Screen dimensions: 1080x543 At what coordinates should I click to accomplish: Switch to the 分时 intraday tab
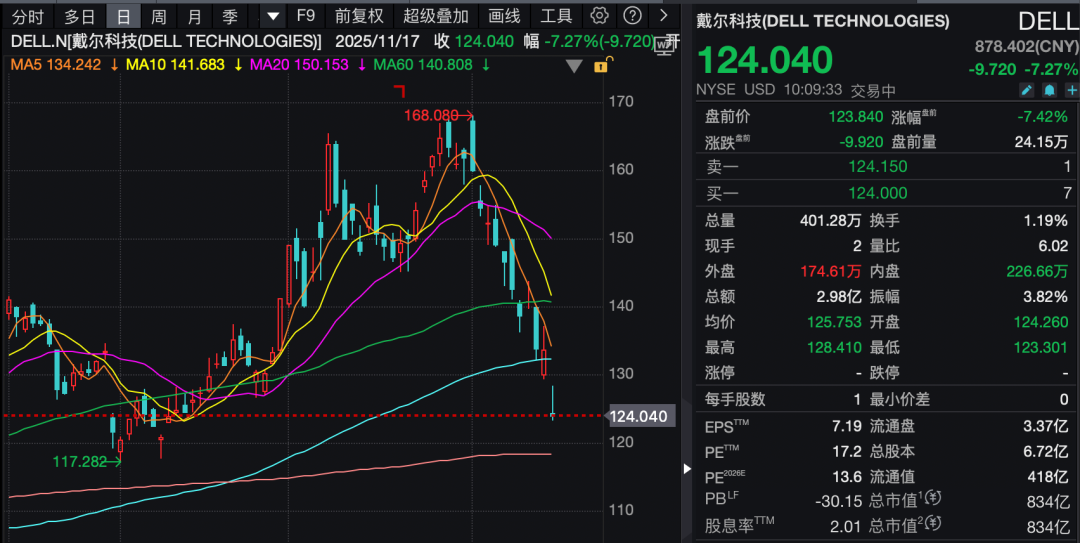[28, 16]
